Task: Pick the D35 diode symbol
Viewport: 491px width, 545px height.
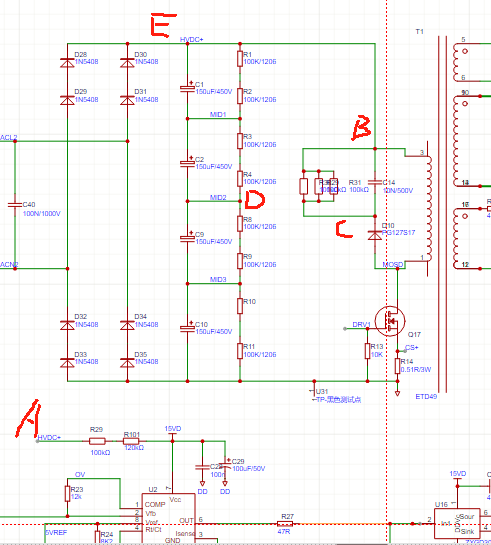Action: coord(127,363)
